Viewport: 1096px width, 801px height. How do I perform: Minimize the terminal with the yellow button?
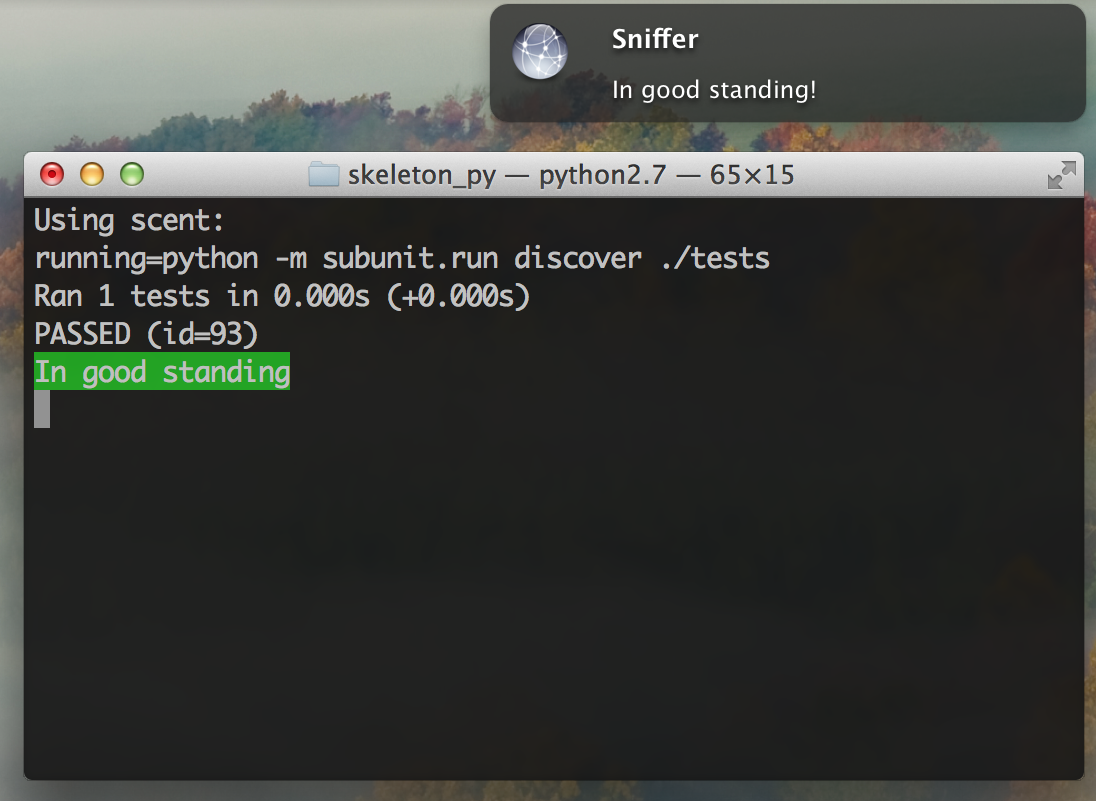pyautogui.click(x=92, y=174)
